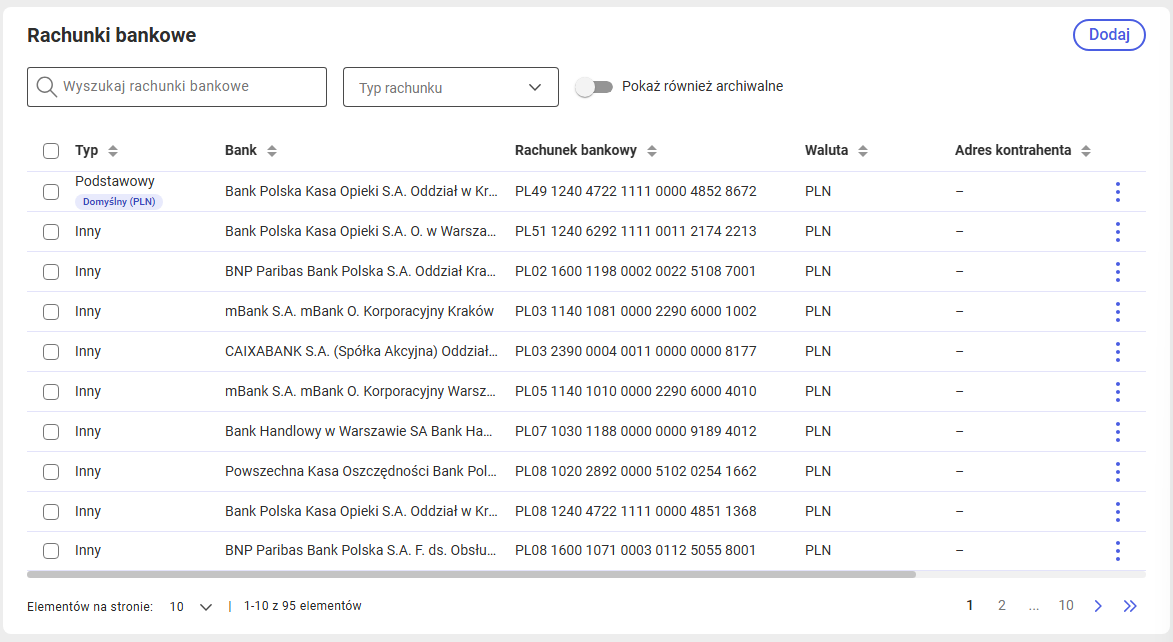Sort by Waluta column arrows
This screenshot has height=642, width=1173.
863,151
